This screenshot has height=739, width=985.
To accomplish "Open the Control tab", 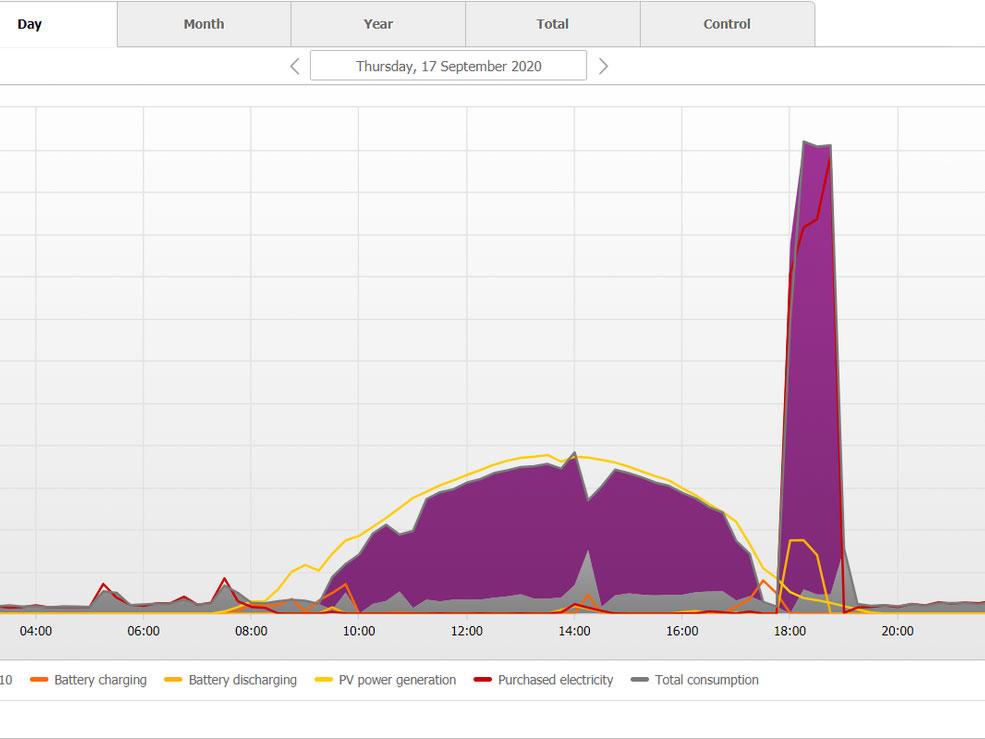I will (x=727, y=24).
